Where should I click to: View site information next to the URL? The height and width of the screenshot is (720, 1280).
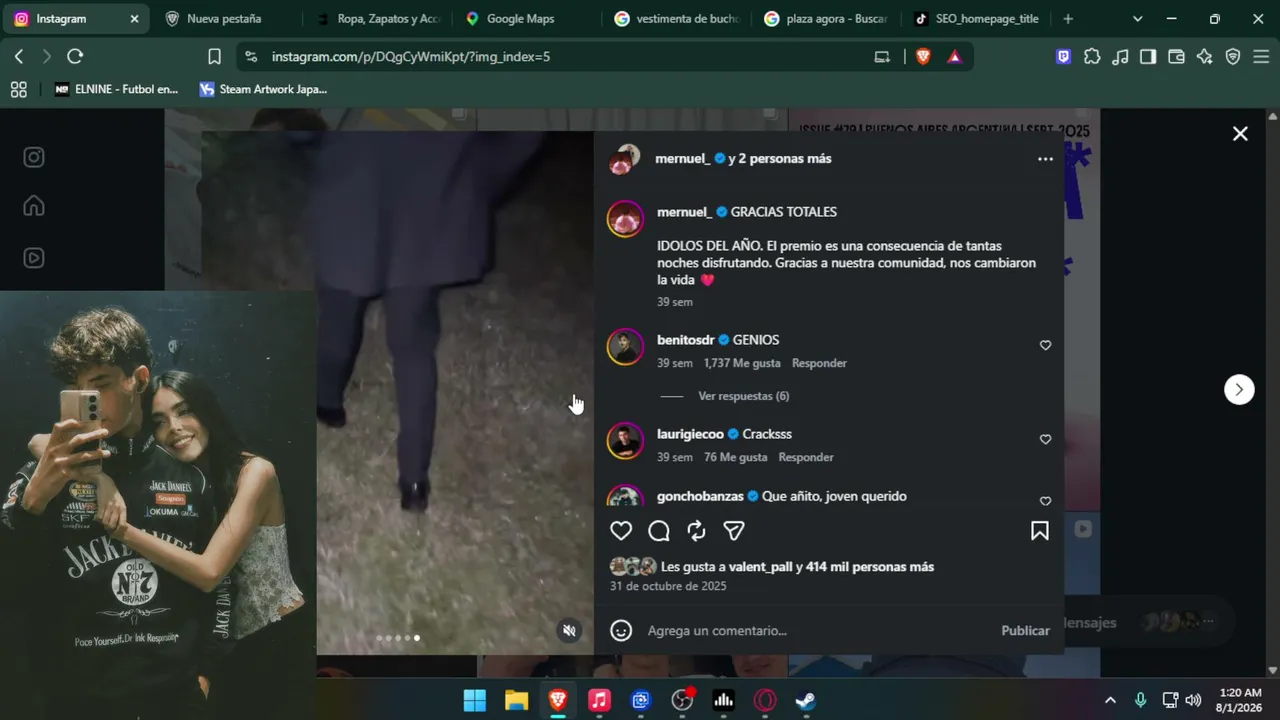251,57
